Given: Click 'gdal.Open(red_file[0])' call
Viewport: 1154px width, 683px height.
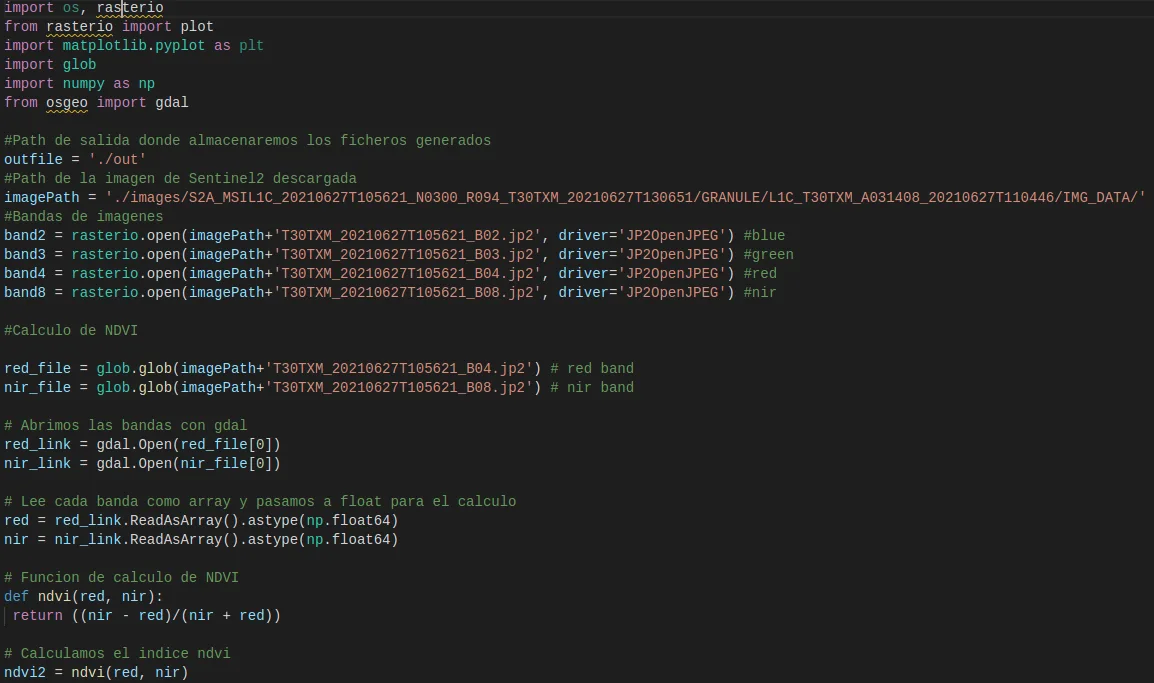Looking at the screenshot, I should coord(188,445).
